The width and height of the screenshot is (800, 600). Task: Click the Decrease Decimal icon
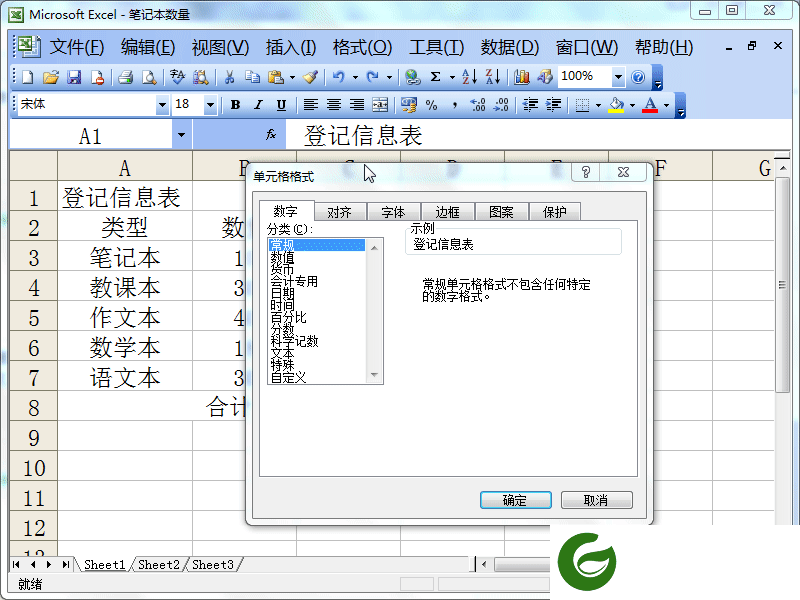click(502, 105)
